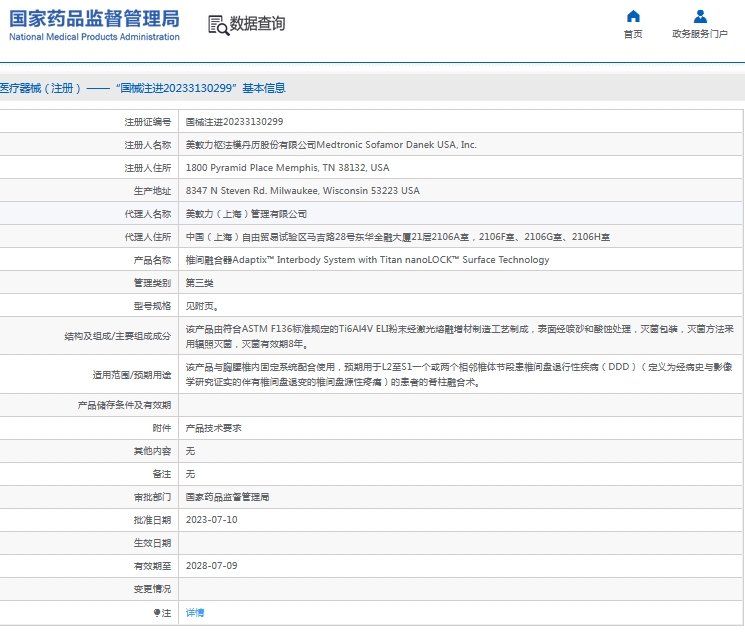Select approving department 国家药品监督管理局 value
The width and height of the screenshot is (745, 633).
click(x=227, y=497)
